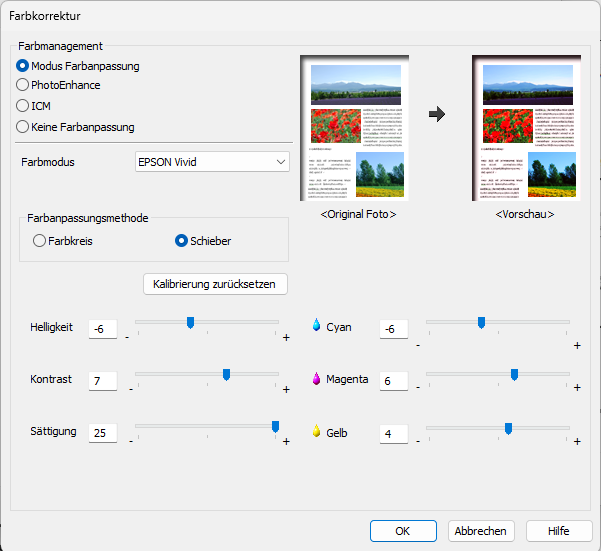Click the minus sign of Cyan slider
This screenshot has height=551, width=601.
click(418, 346)
